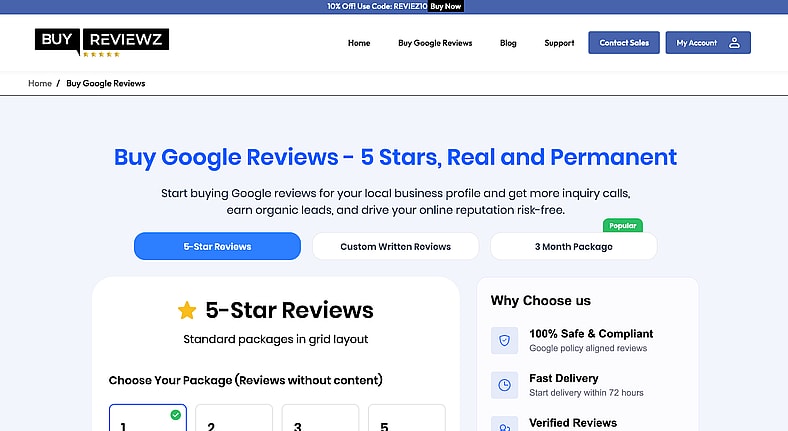Click the user profile icon in My Account

click(734, 43)
